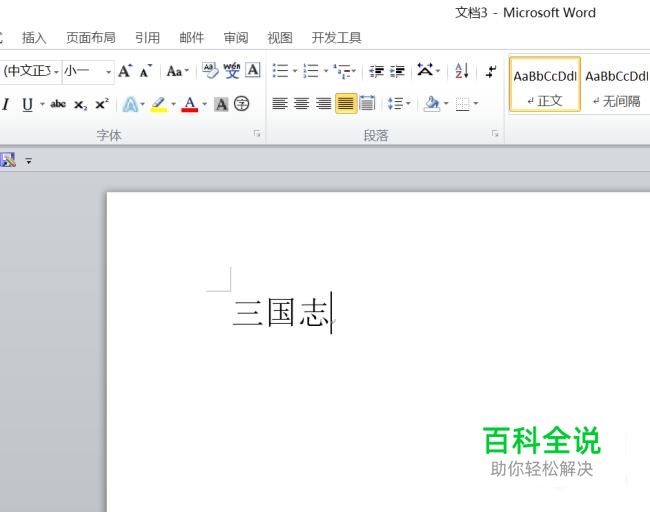The image size is (650, 512).
Task: Open the 引用 ribbon tab
Action: [x=148, y=38]
